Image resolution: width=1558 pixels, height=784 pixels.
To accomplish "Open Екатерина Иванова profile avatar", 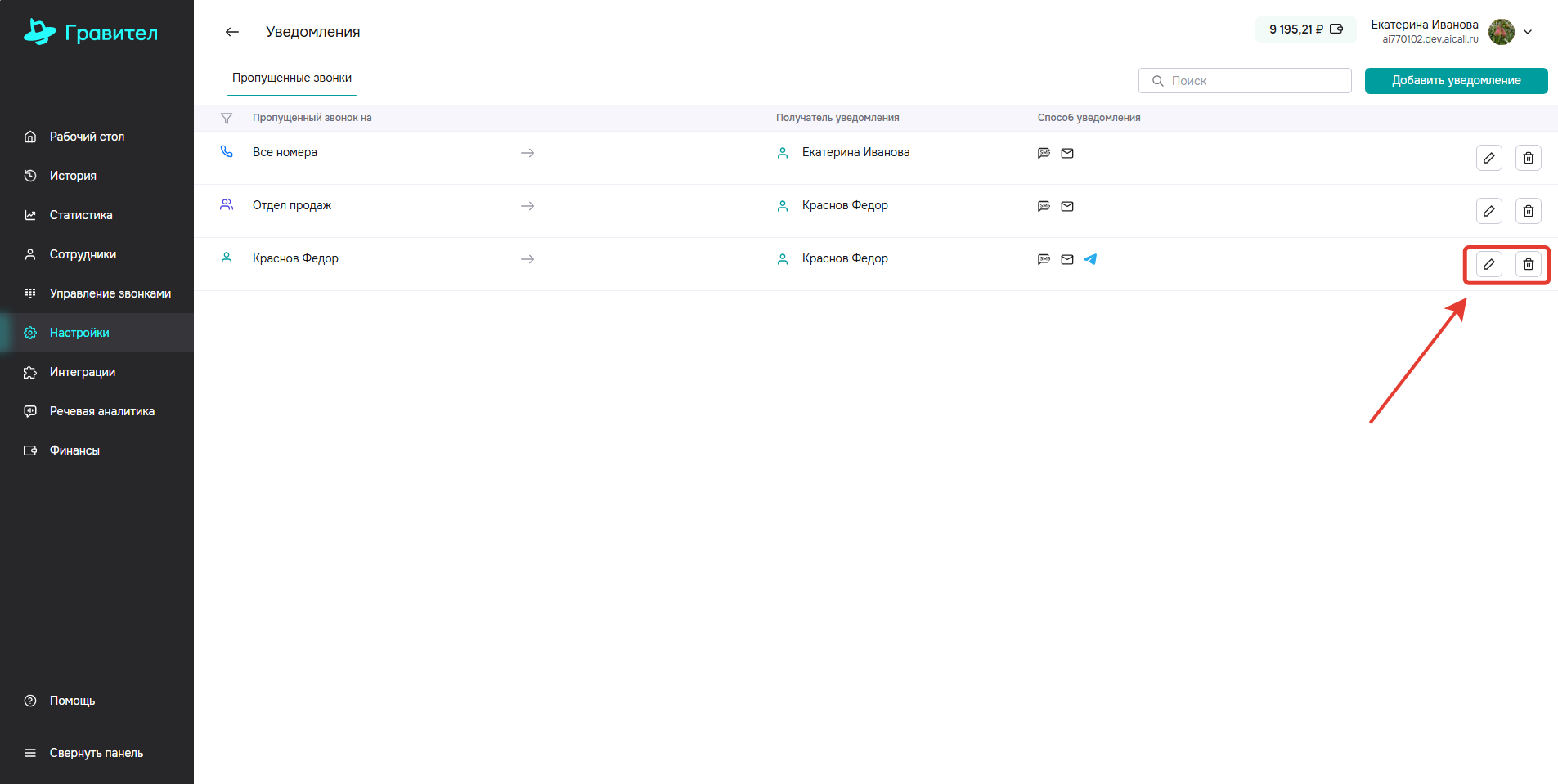I will pyautogui.click(x=1501, y=32).
